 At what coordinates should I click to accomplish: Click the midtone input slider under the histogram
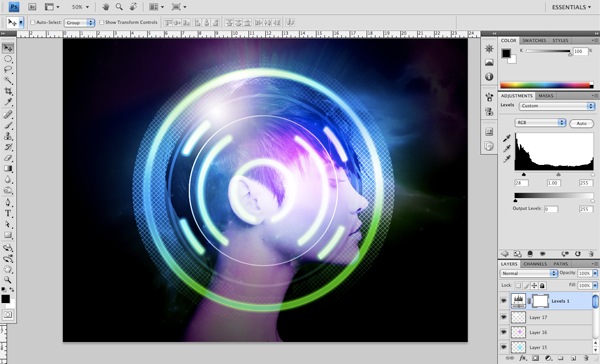(x=558, y=175)
